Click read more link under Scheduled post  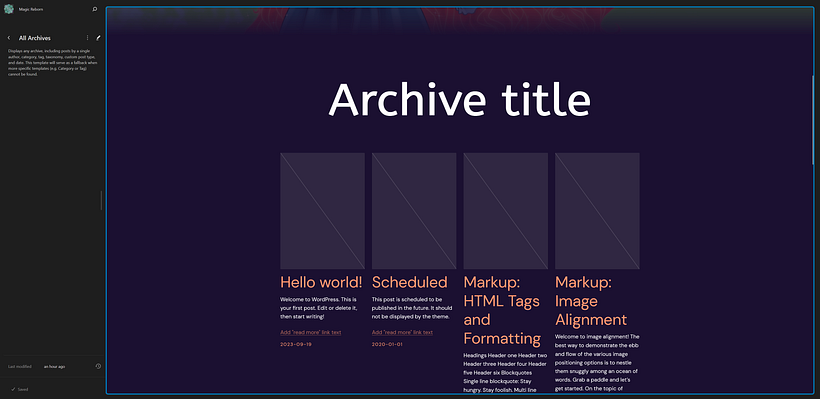[402, 332]
